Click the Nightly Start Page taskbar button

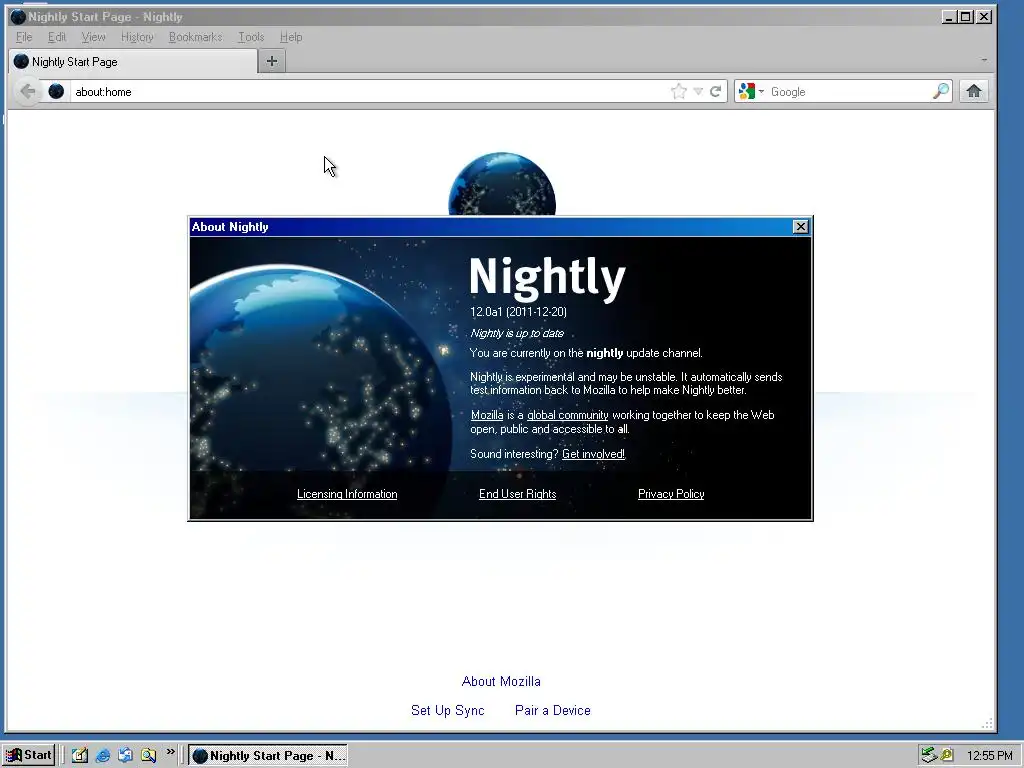268,756
